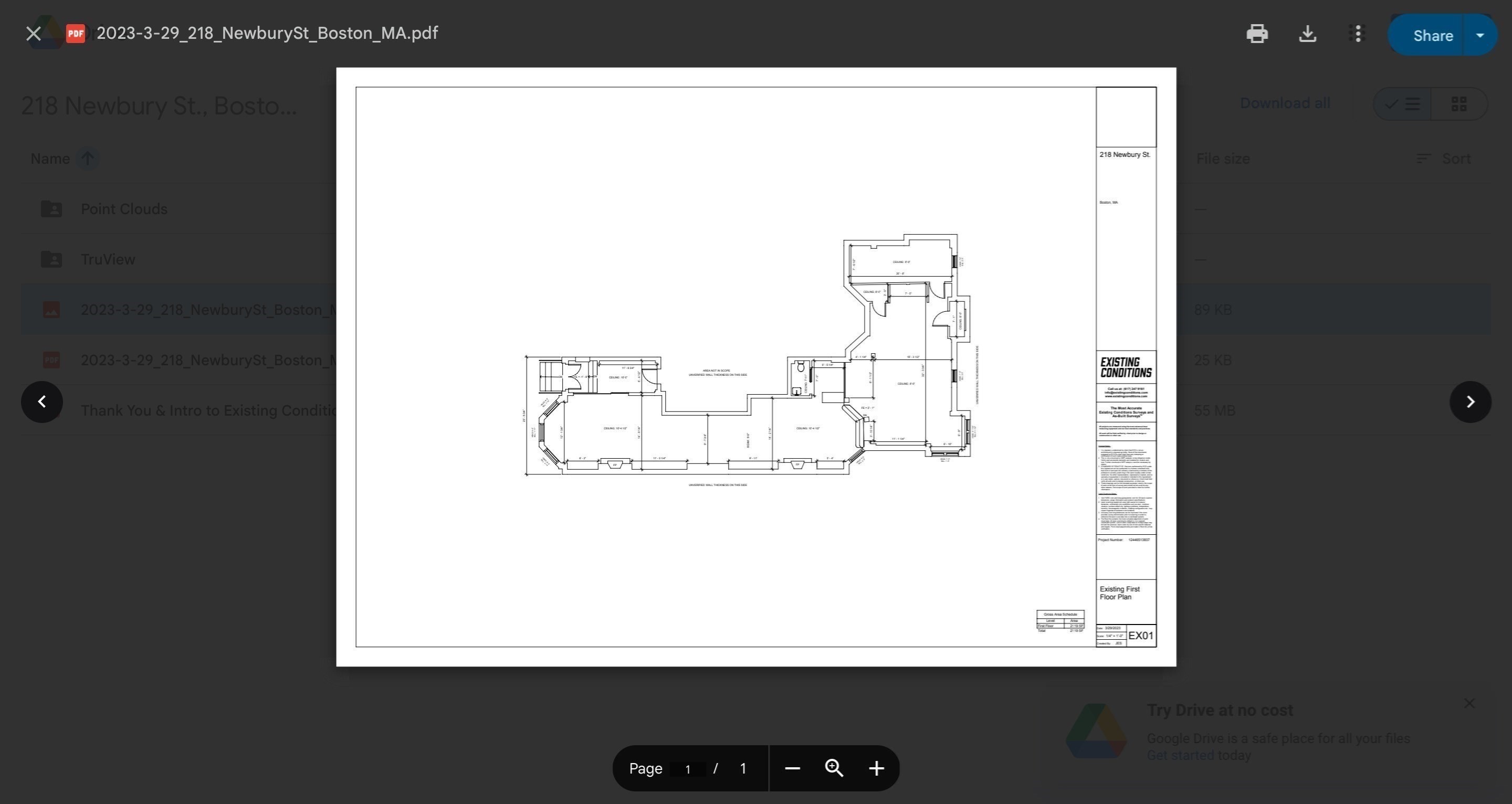1512x804 pixels.
Task: Switch to grid view layout
Action: tap(1458, 104)
